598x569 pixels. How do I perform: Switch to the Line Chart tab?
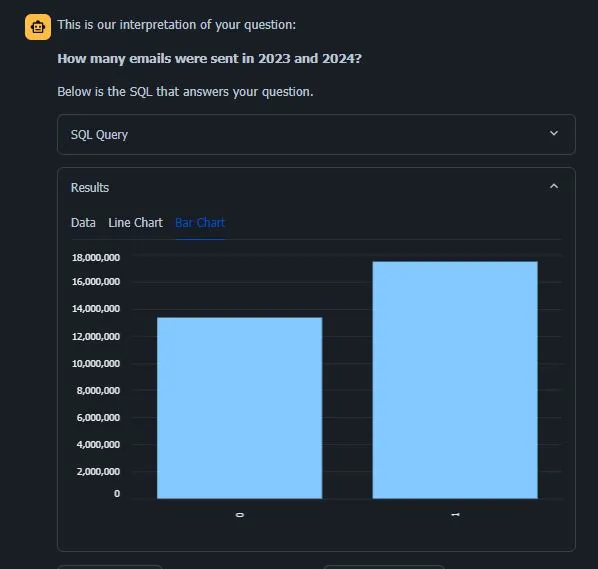(135, 223)
